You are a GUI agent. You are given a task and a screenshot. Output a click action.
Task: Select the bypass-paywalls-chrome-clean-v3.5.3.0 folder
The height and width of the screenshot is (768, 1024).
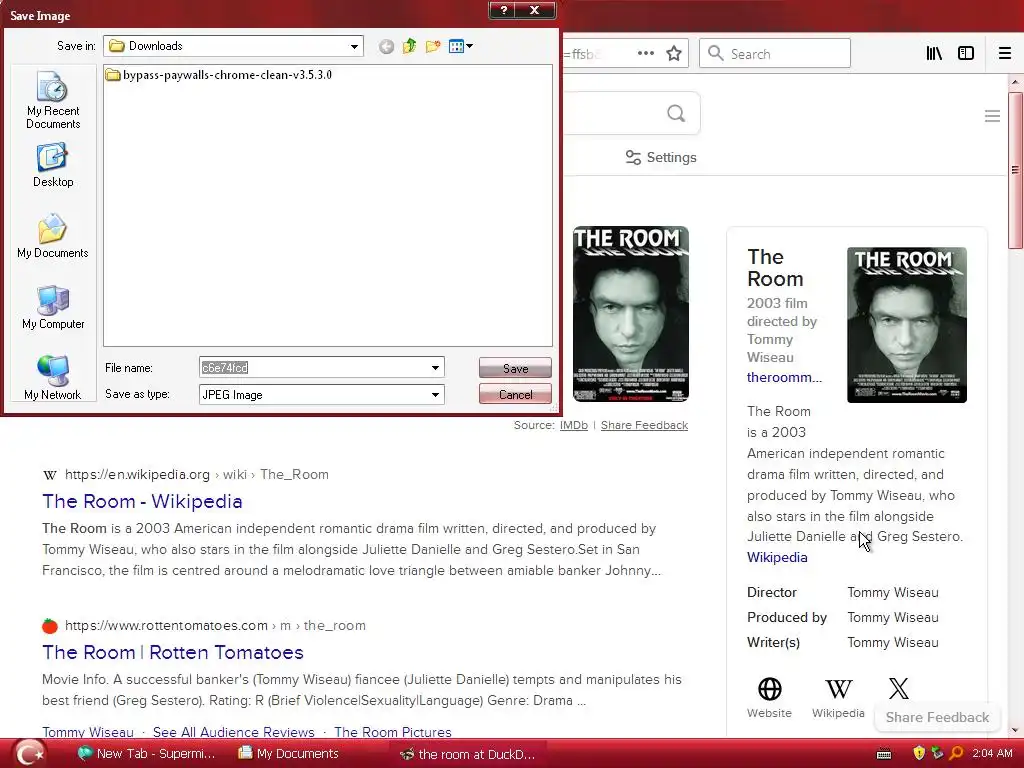click(219, 75)
